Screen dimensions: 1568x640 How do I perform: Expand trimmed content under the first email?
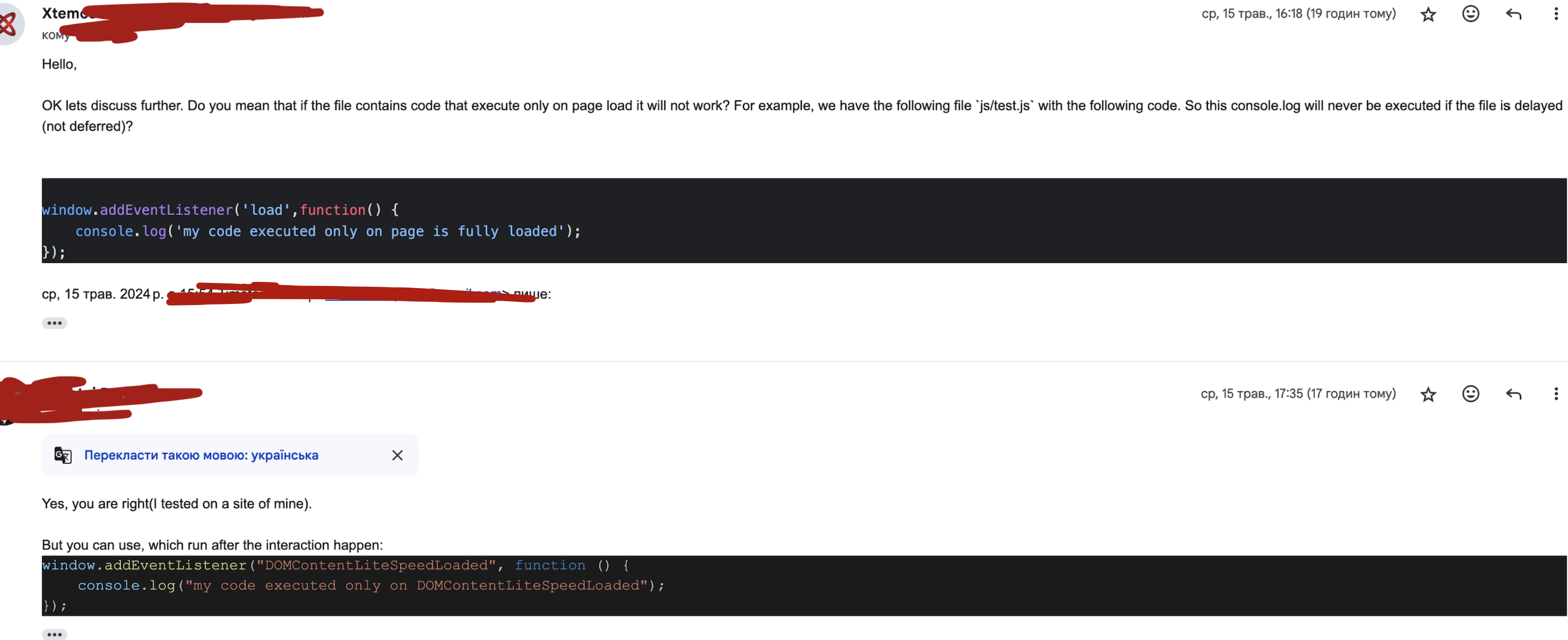pos(54,323)
